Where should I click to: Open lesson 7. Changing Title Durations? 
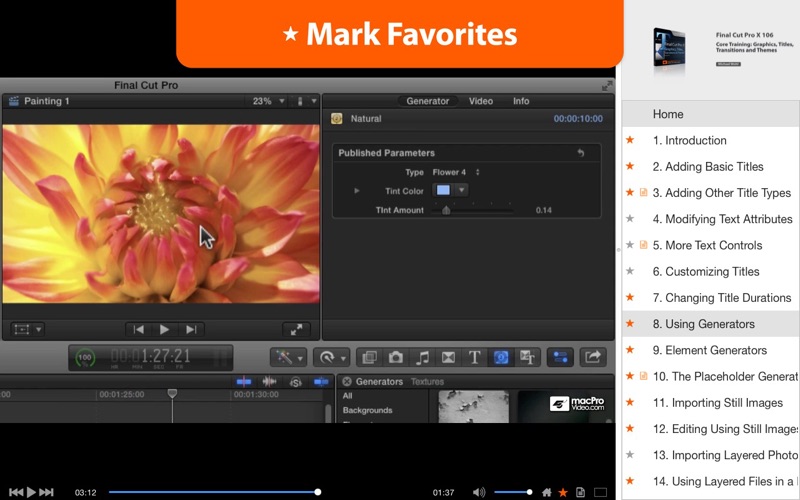click(721, 297)
